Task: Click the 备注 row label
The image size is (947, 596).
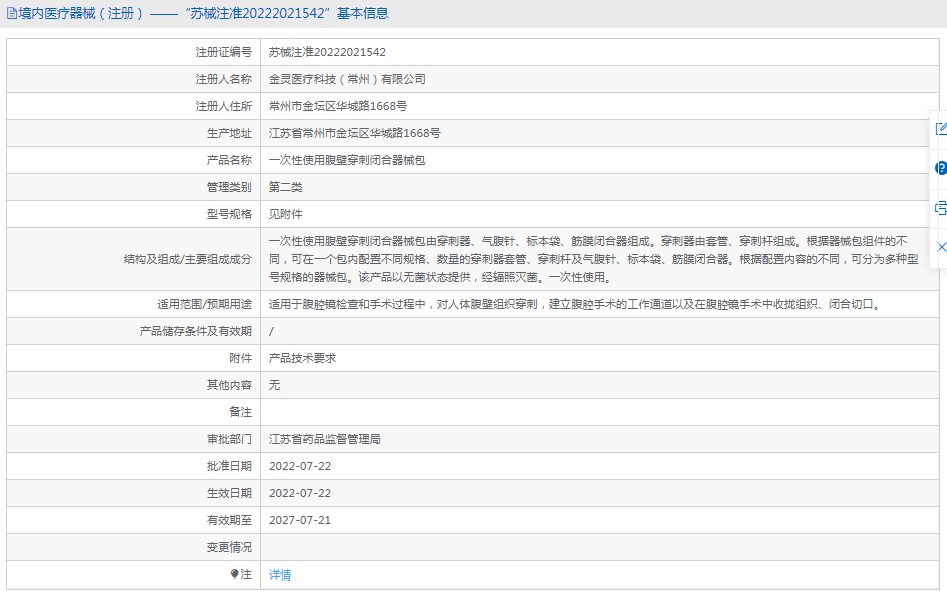Action: pyautogui.click(x=240, y=412)
